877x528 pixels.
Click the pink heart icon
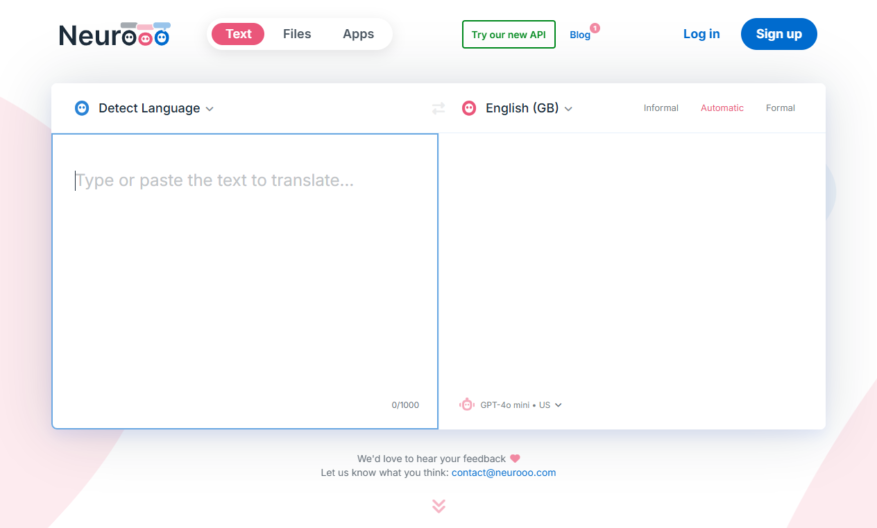coord(515,459)
